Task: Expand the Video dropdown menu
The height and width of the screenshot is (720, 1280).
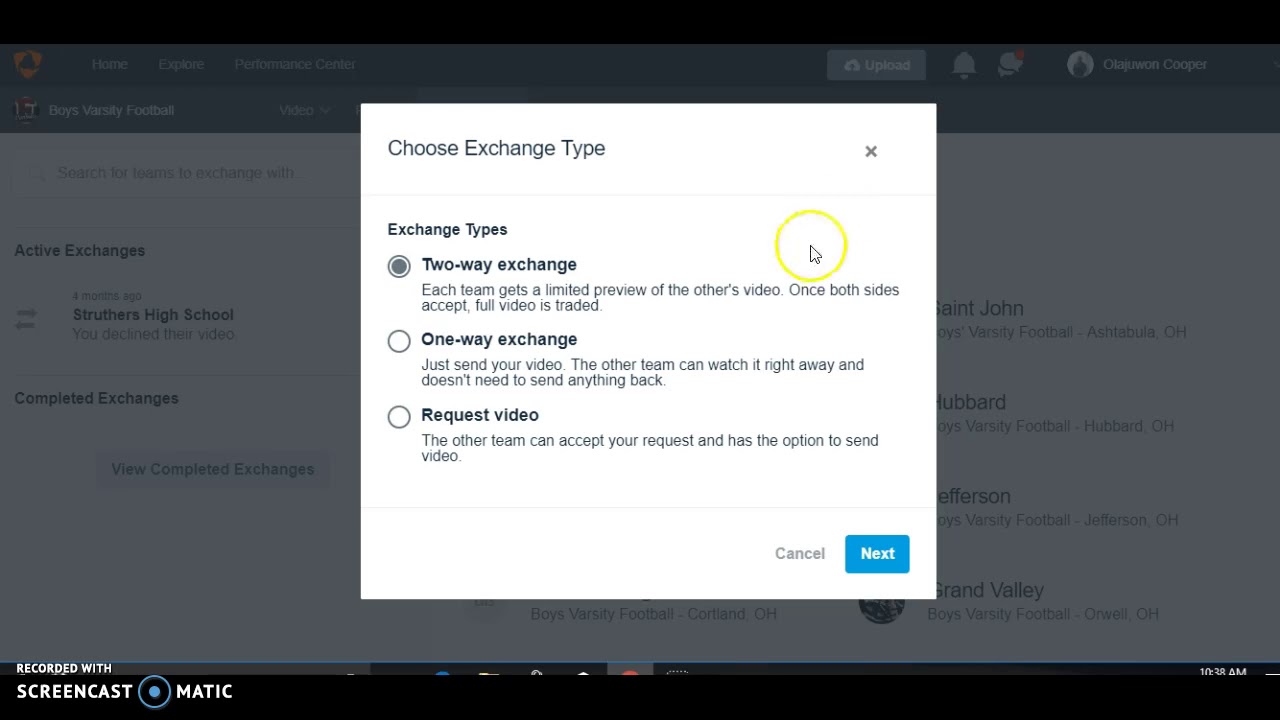Action: click(x=304, y=110)
